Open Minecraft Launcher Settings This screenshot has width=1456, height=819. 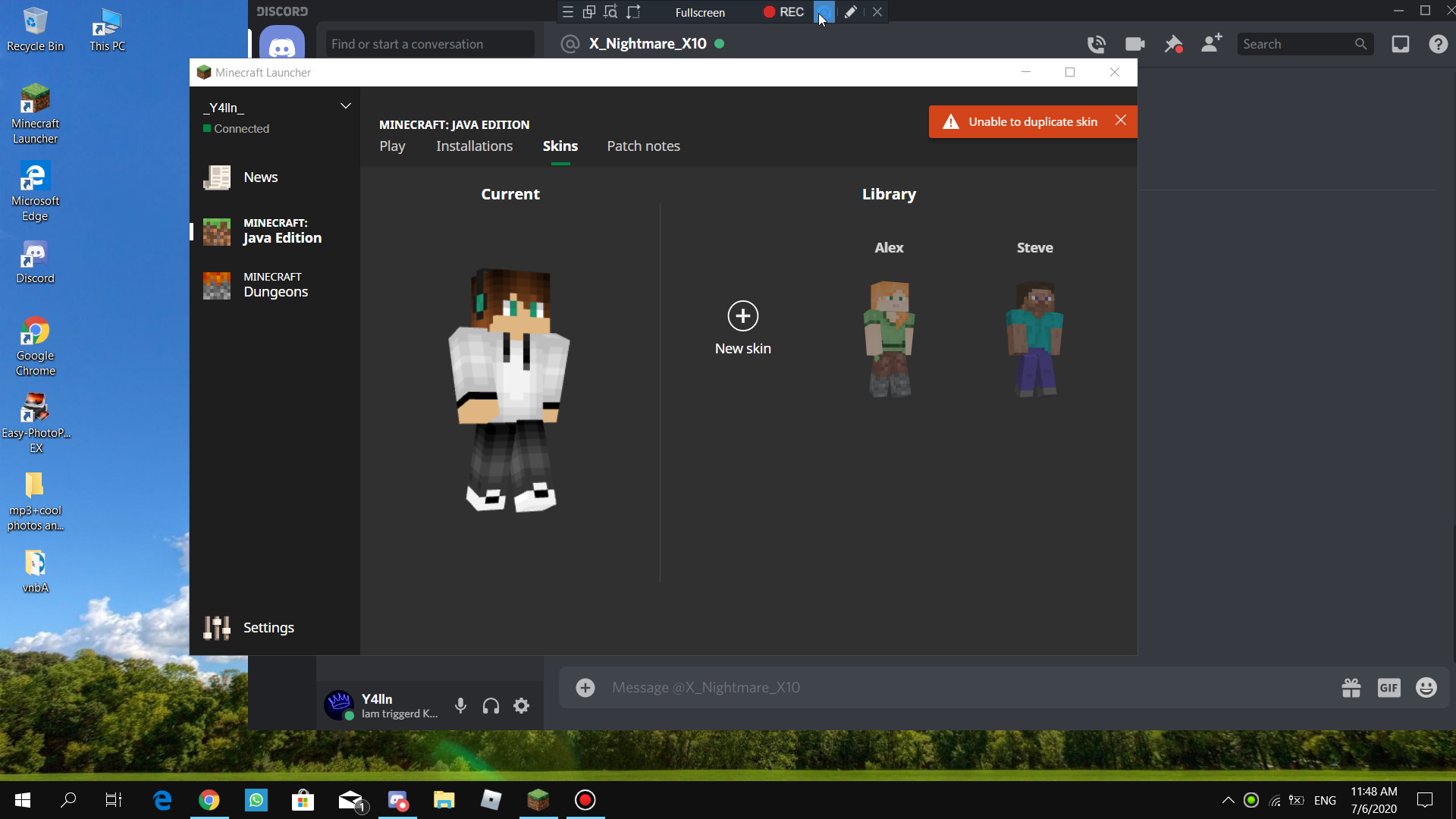pyautogui.click(x=268, y=628)
